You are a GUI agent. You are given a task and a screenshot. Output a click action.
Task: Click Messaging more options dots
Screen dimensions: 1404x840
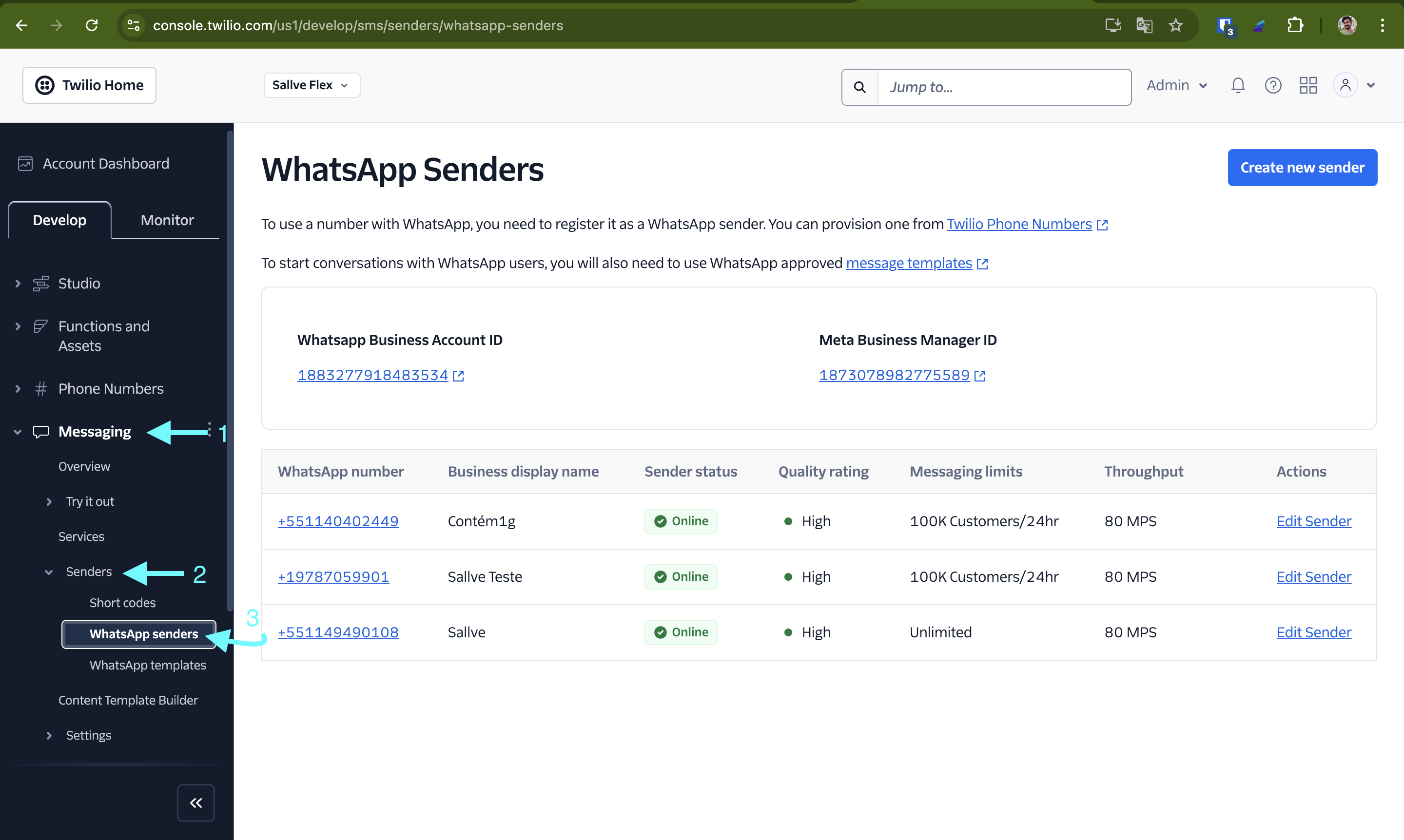pos(210,429)
